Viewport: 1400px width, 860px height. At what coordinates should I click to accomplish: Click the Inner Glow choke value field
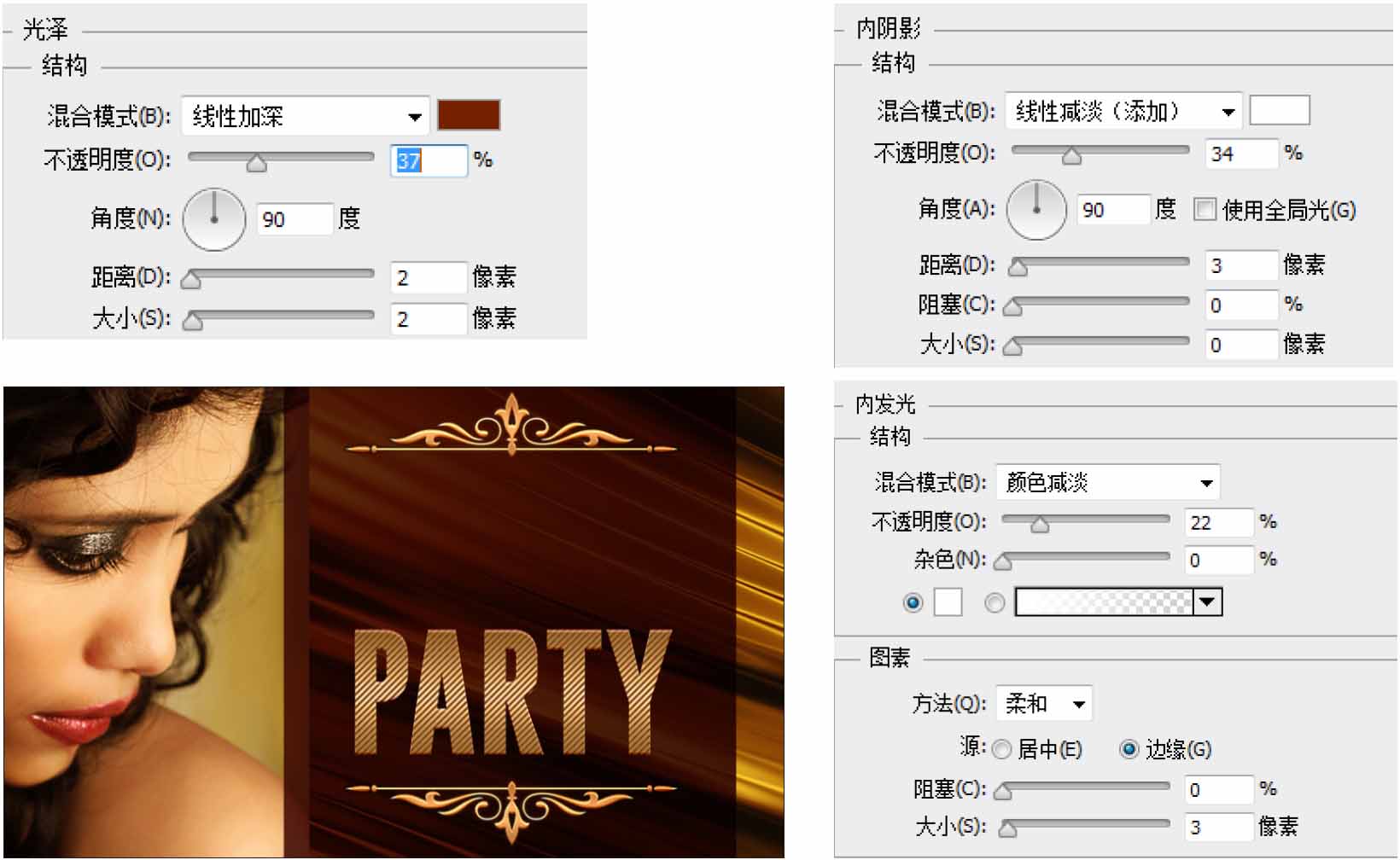click(x=1219, y=789)
